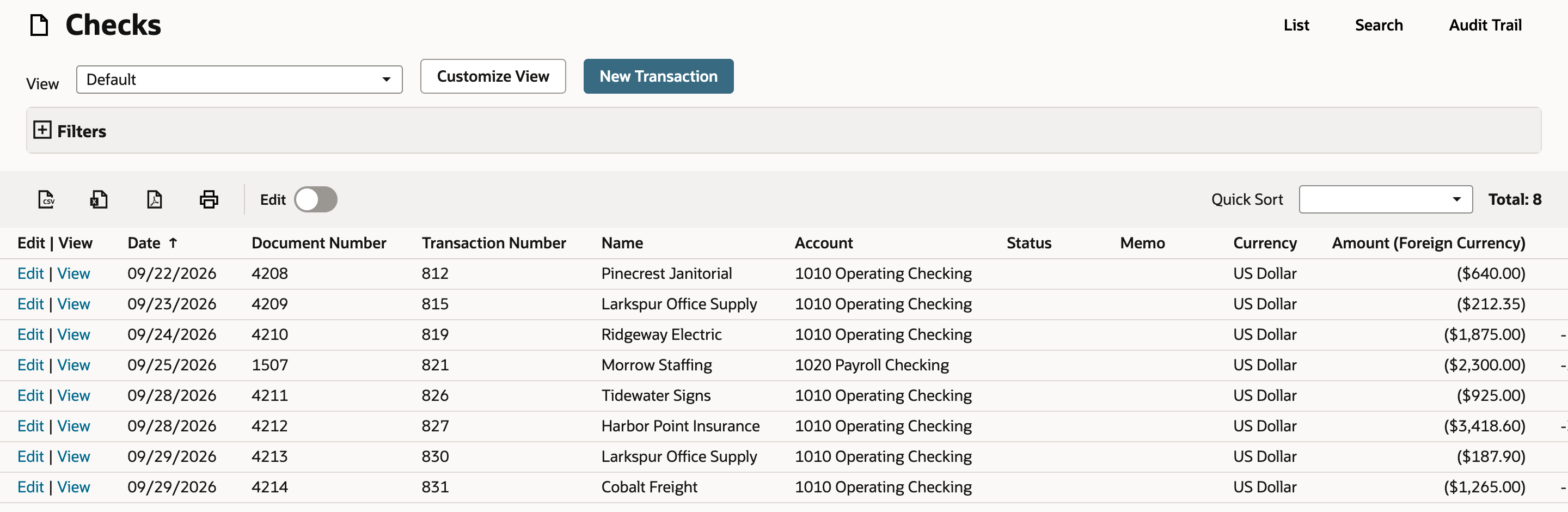Toggle the inline Edit switch
This screenshot has width=1568, height=512.
[315, 199]
